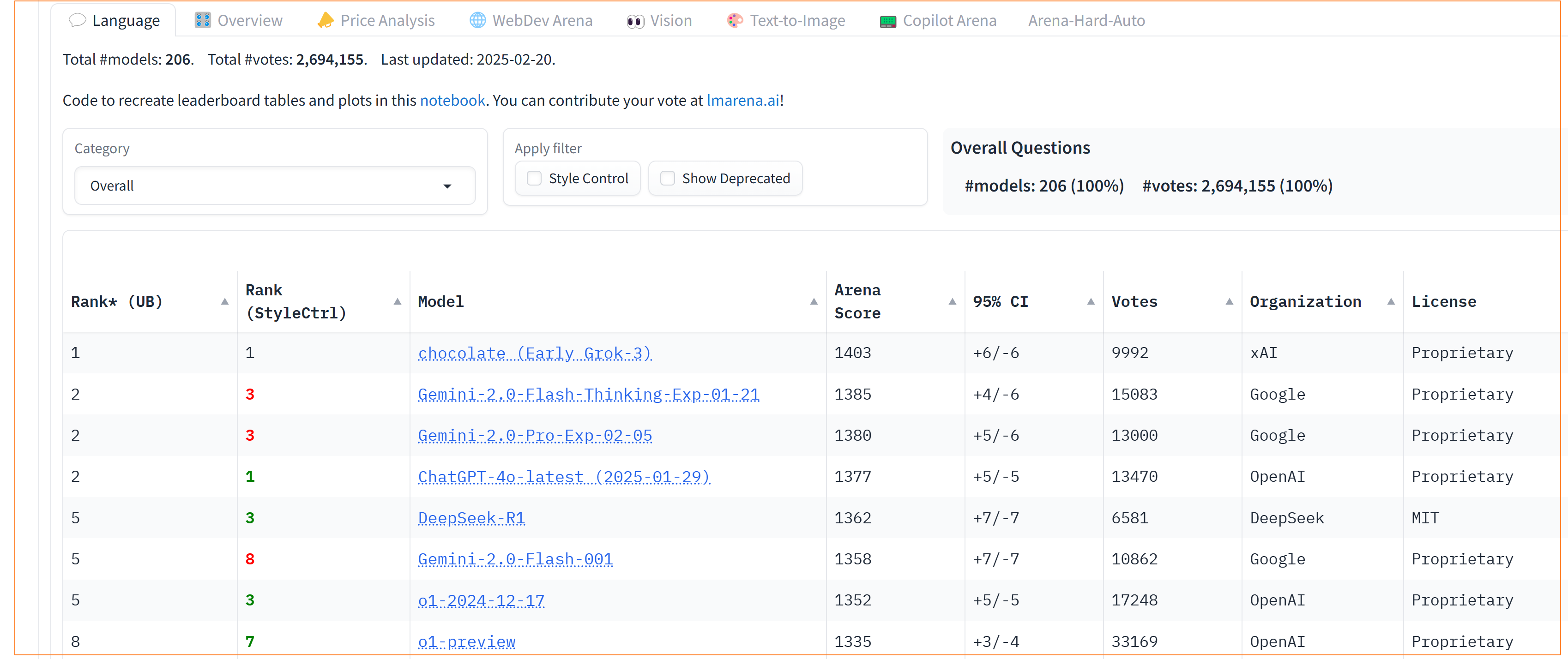
Task: Open the Price Analysis tab
Action: (387, 21)
